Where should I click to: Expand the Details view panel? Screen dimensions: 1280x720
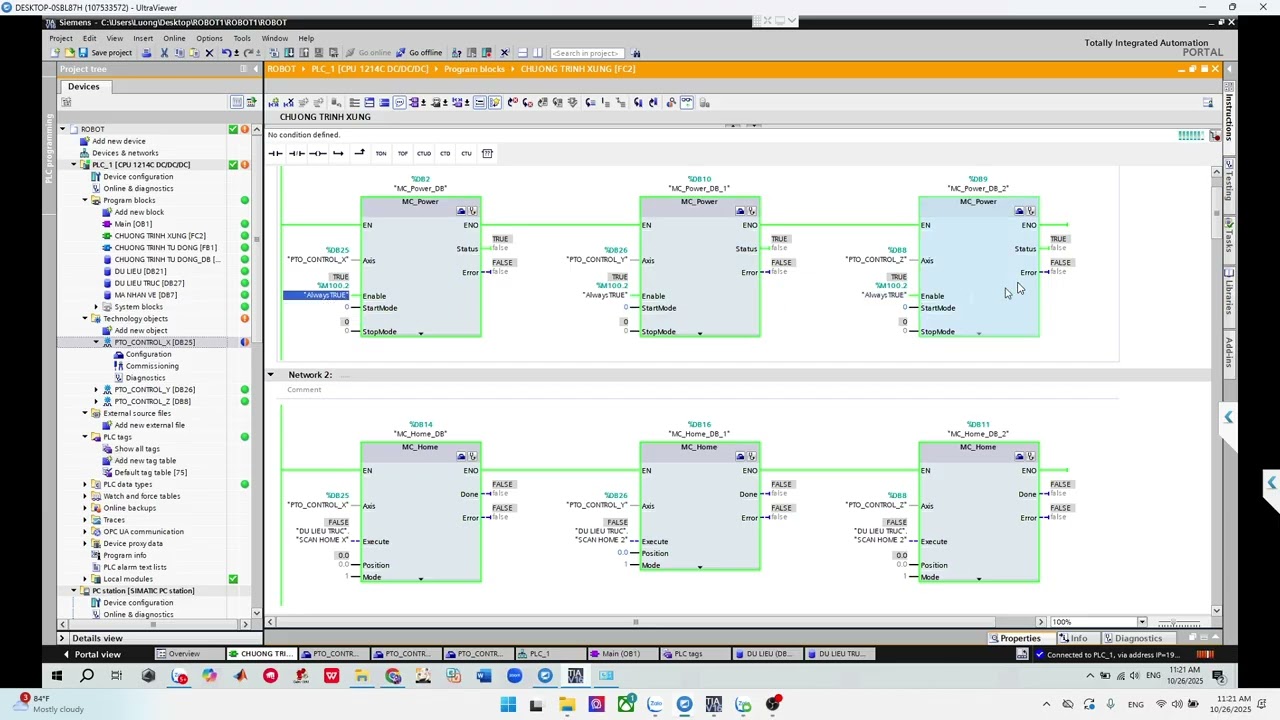click(x=62, y=638)
